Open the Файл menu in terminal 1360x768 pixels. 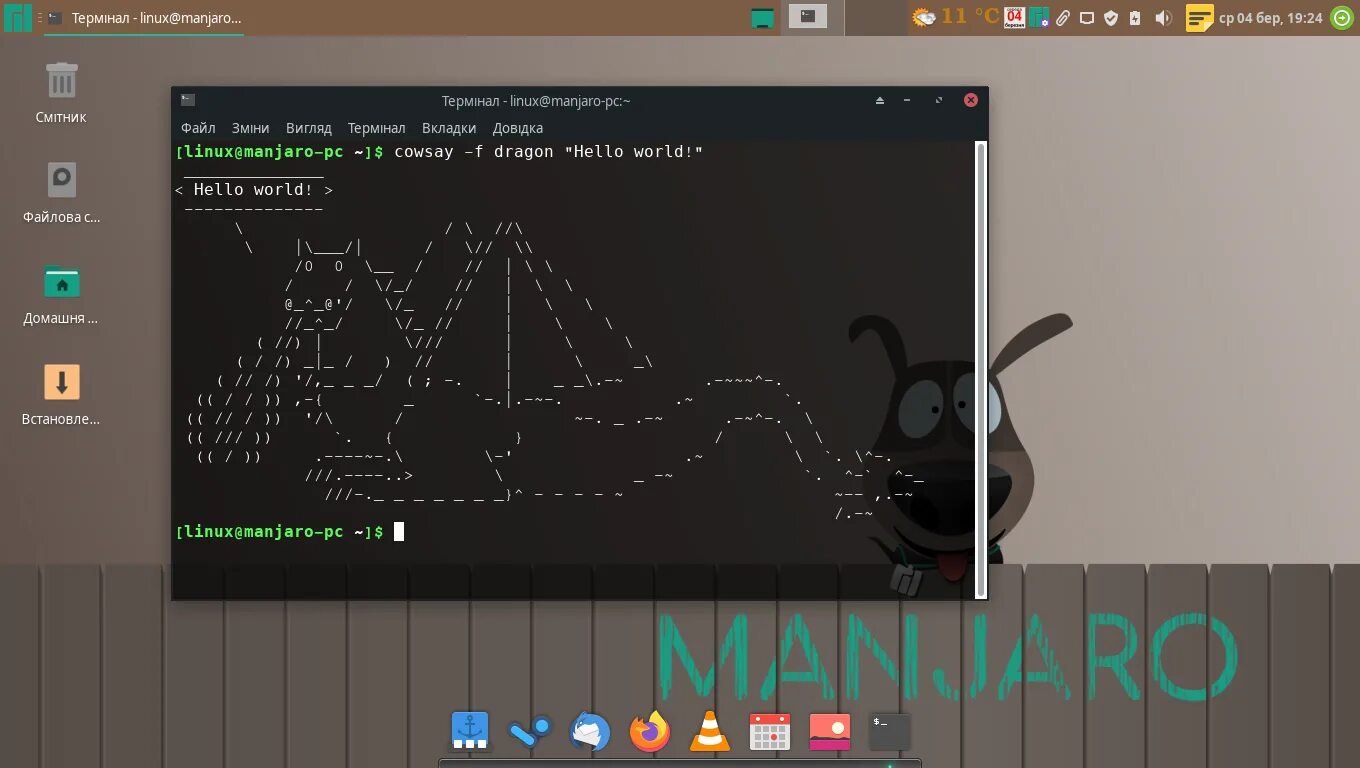click(x=198, y=128)
